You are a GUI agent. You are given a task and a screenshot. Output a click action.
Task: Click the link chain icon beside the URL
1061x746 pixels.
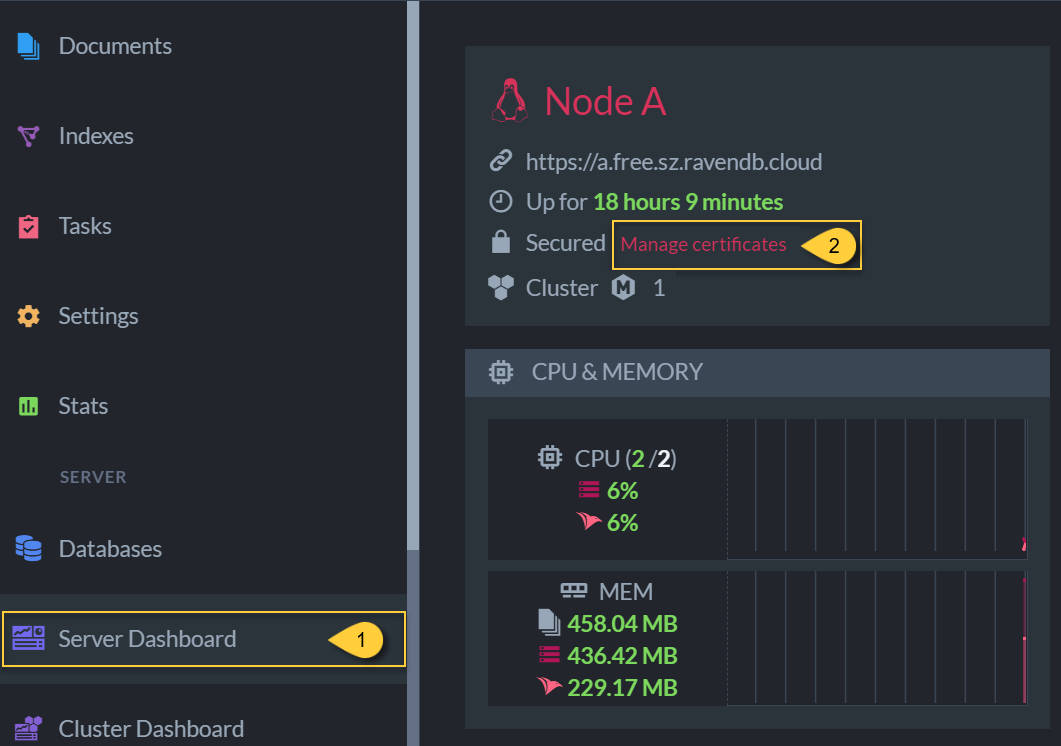point(501,161)
